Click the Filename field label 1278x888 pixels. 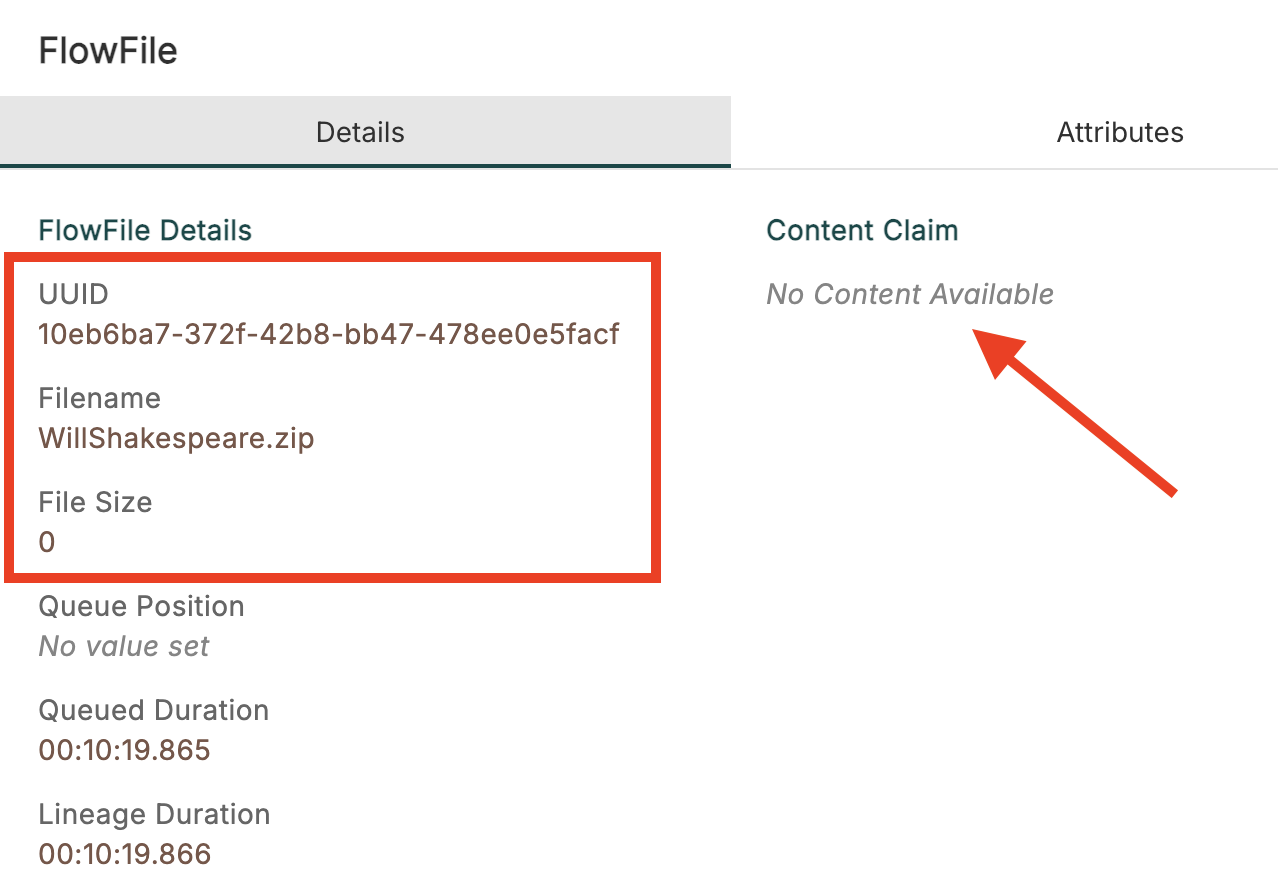pyautogui.click(x=99, y=398)
